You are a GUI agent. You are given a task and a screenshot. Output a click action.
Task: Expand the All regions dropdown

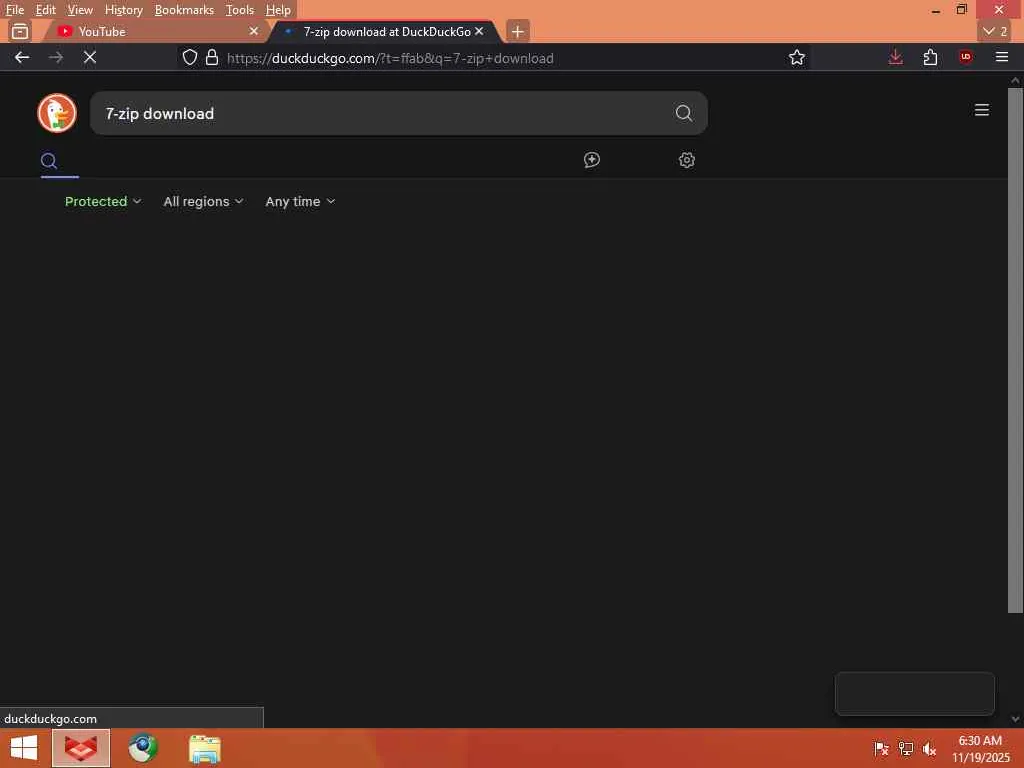click(x=203, y=201)
